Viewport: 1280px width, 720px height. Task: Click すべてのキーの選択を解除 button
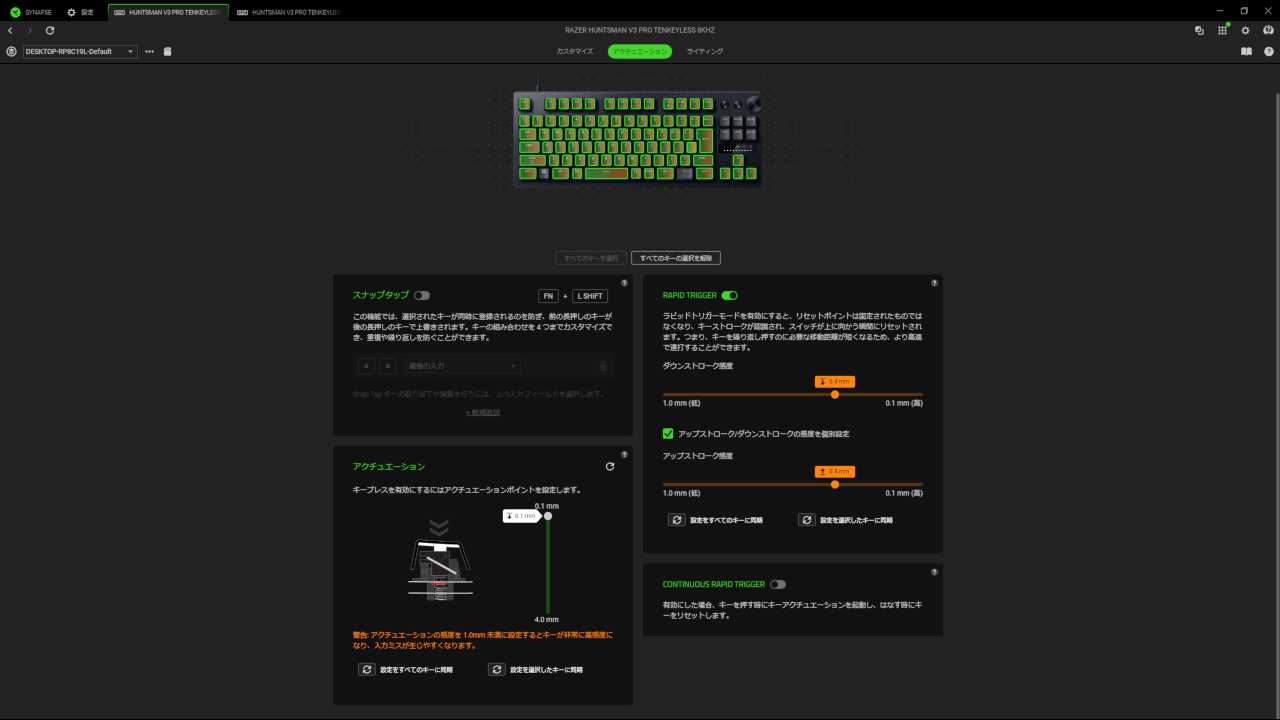(676, 258)
